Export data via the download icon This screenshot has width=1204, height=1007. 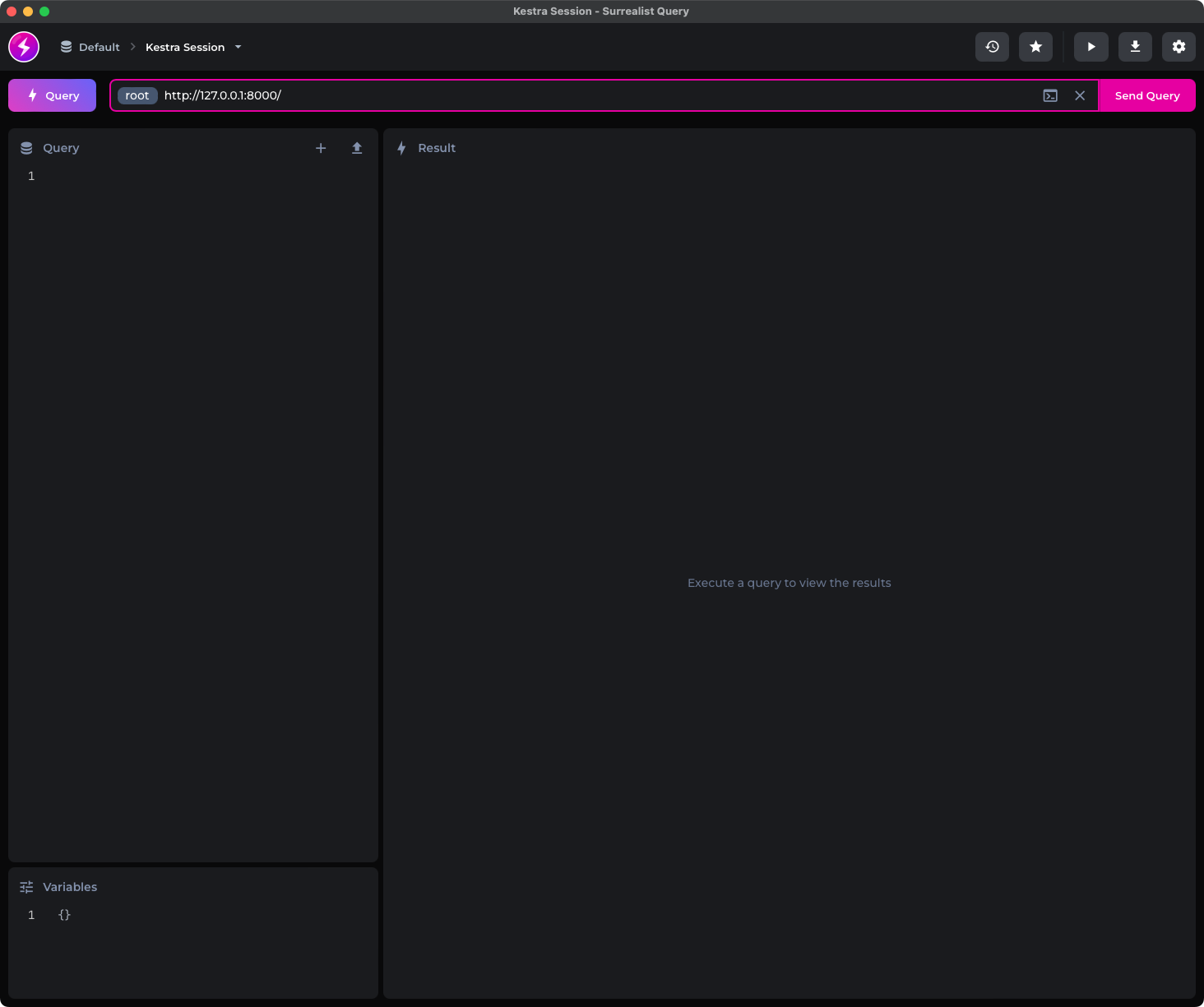[1135, 47]
